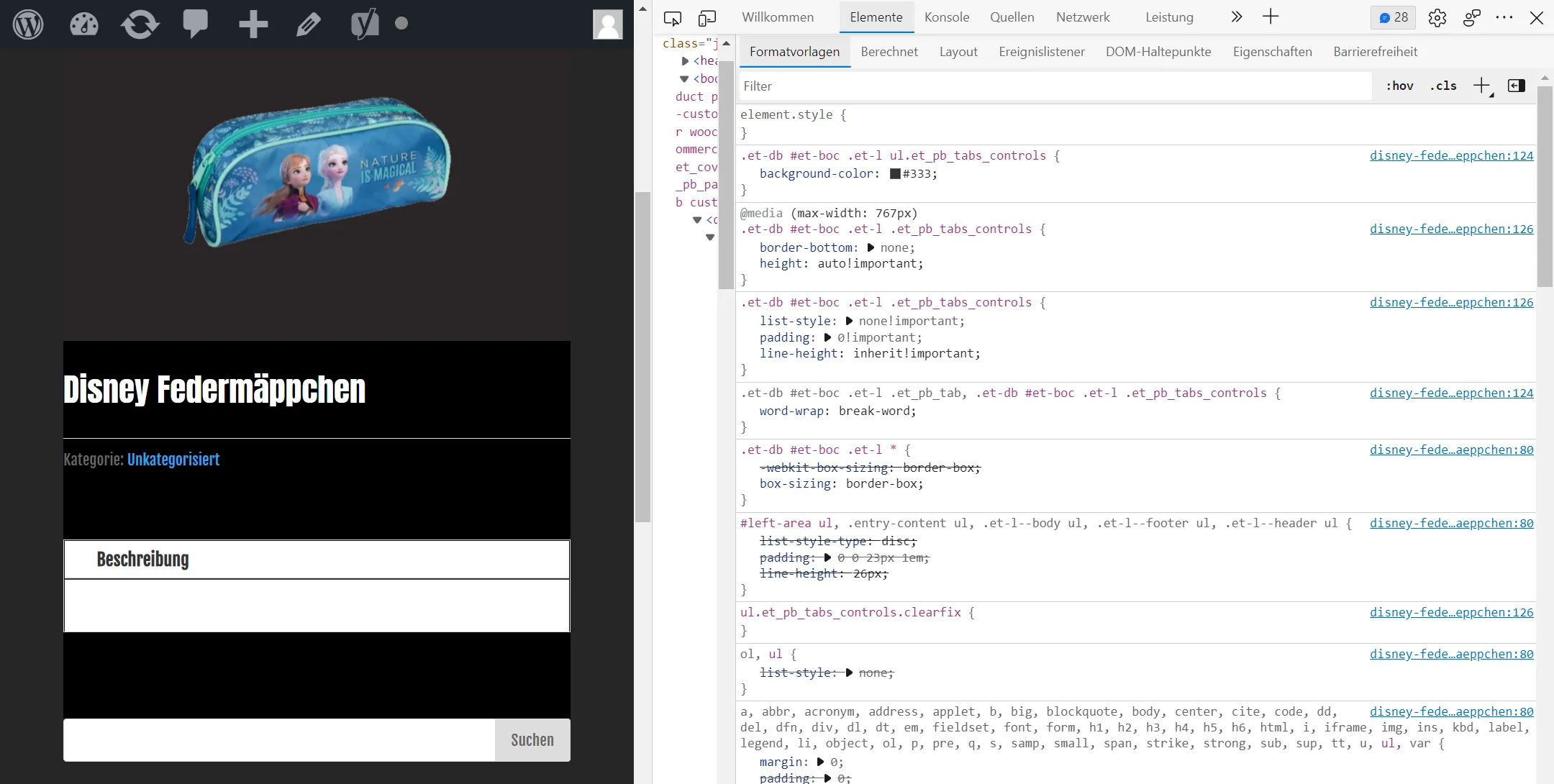Add a new DevTools tool tab
The width and height of the screenshot is (1554, 784).
[x=1271, y=17]
